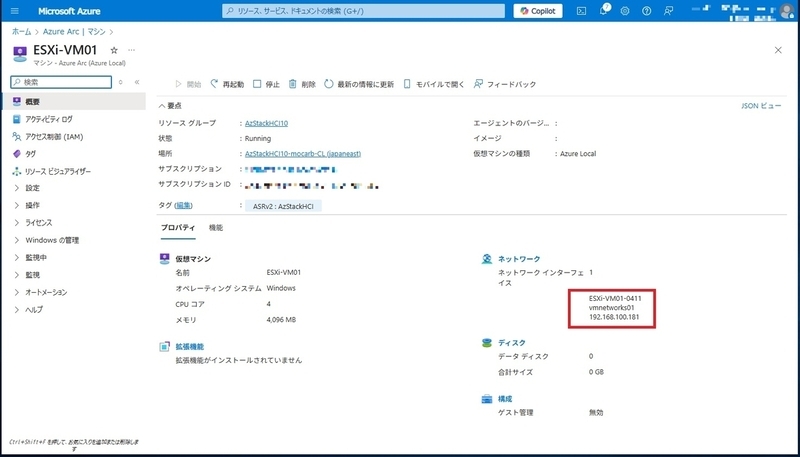This screenshot has width=800, height=457.
Task: Select the 4,096 MB memory value
Action: pos(281,320)
